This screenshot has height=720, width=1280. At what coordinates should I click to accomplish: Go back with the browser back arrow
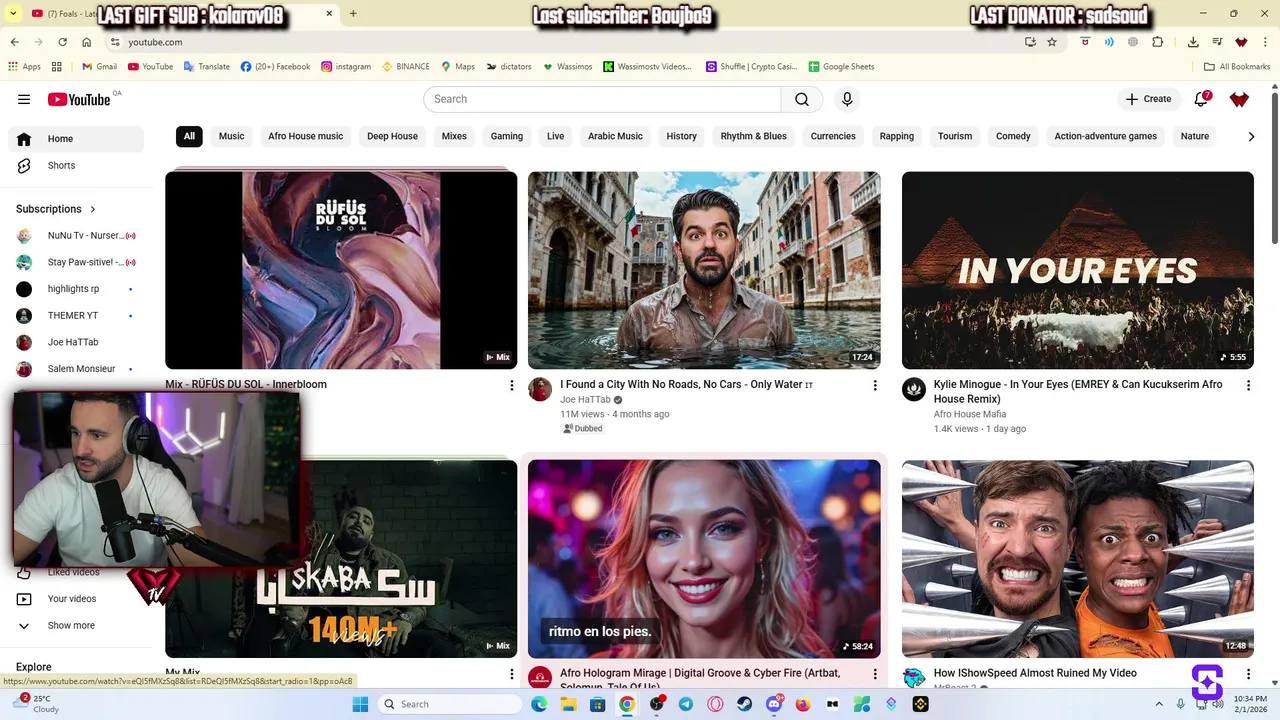click(15, 42)
